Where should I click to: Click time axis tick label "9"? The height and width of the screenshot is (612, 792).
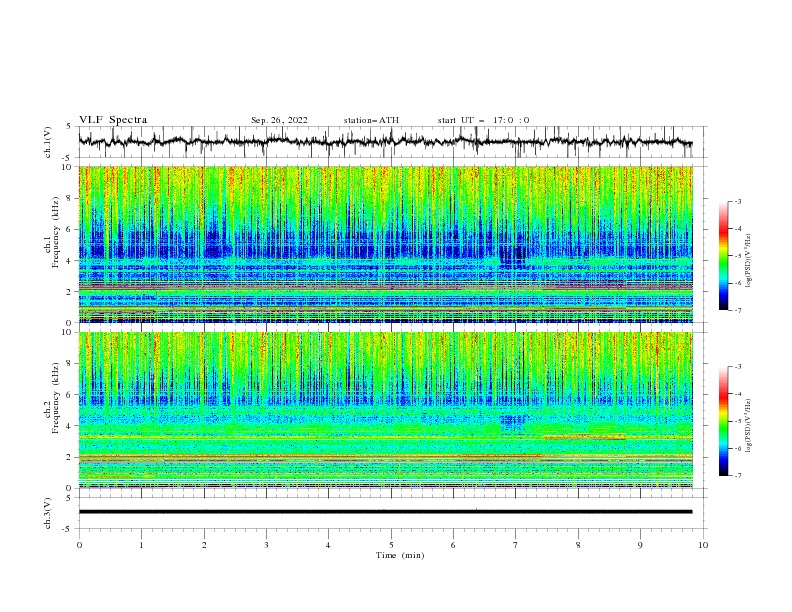pyautogui.click(x=640, y=545)
